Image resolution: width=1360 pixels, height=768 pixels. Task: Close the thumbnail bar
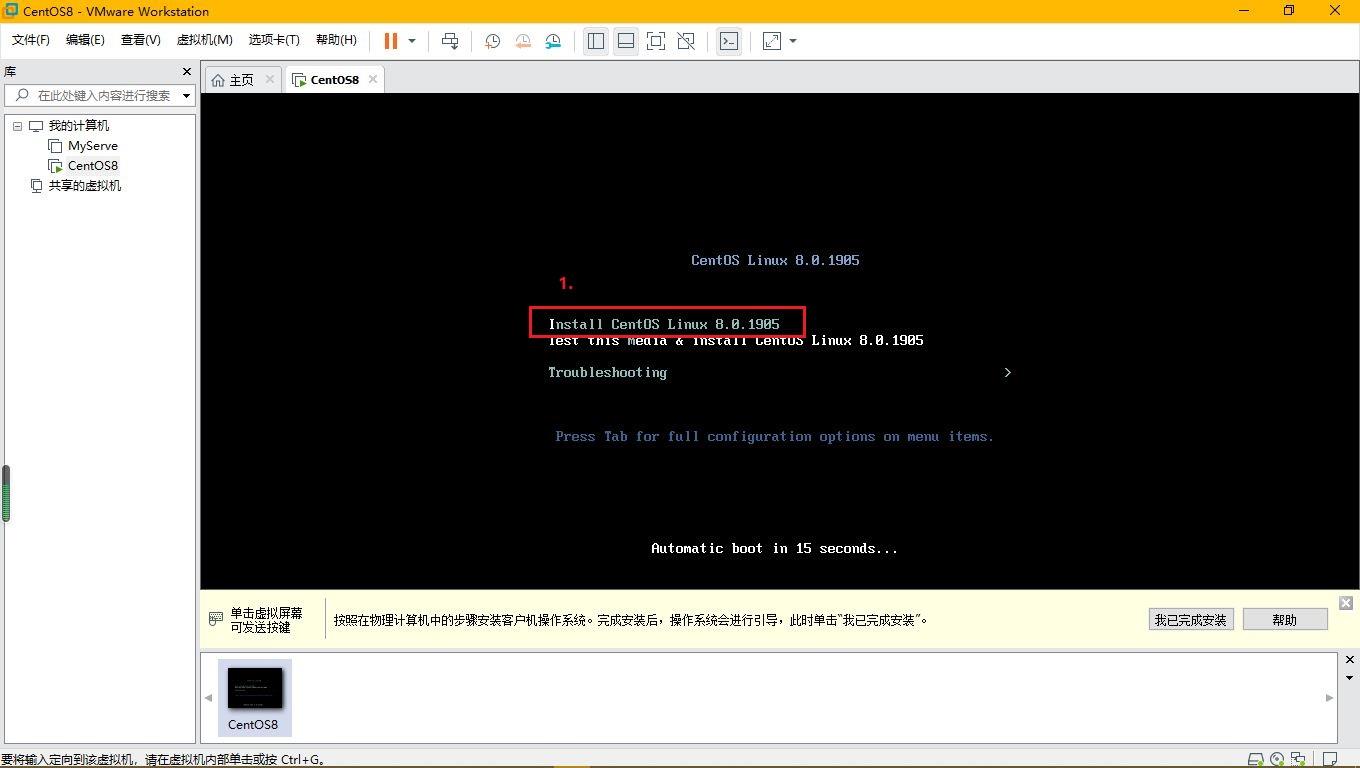pyautogui.click(x=1349, y=660)
